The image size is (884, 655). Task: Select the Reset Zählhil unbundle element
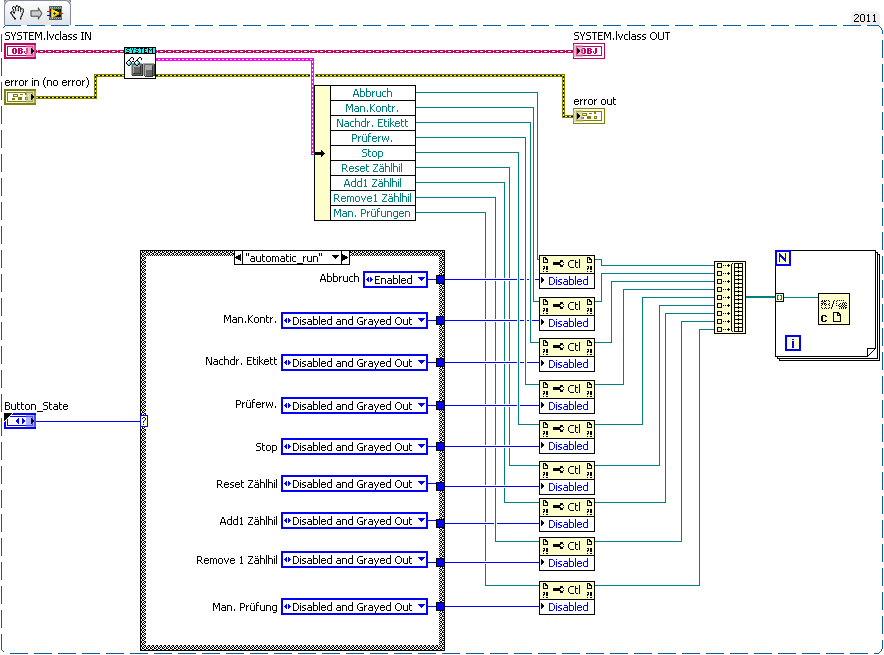(373, 168)
